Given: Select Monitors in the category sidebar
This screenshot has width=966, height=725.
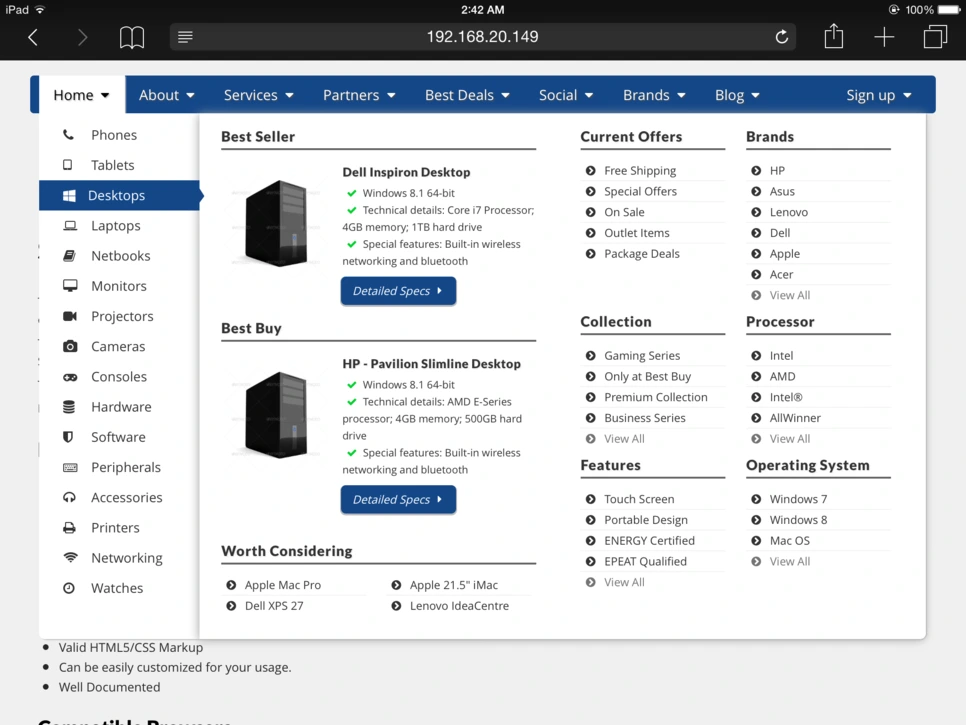Looking at the screenshot, I should 120,286.
